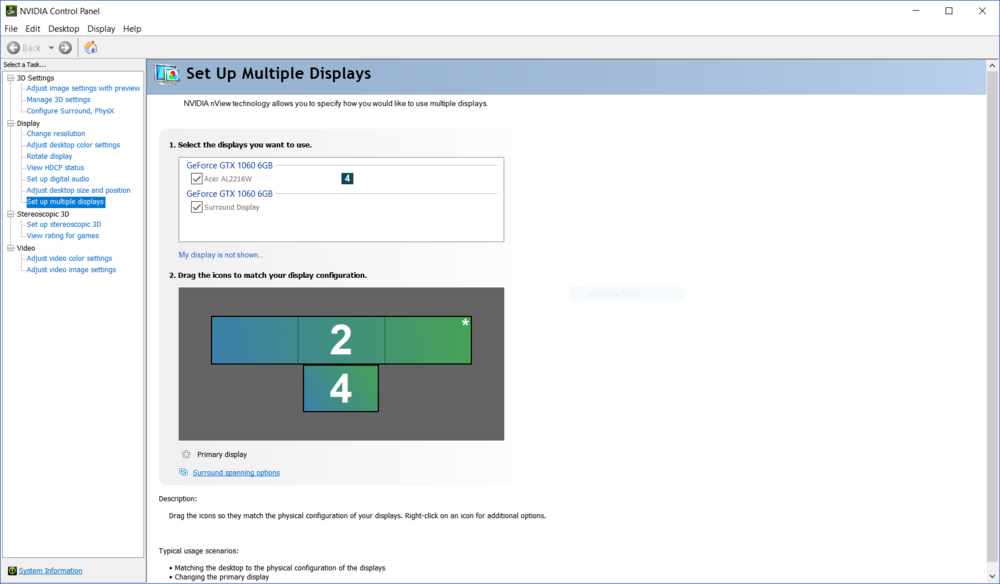Select View HDCP status
This screenshot has height=584, width=1000.
tap(55, 168)
